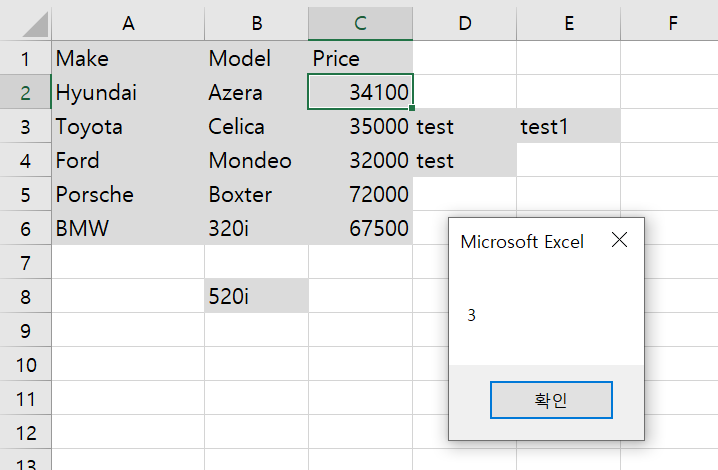Select the cell containing 67500
Screen dimensions: 718x470
click(360, 228)
